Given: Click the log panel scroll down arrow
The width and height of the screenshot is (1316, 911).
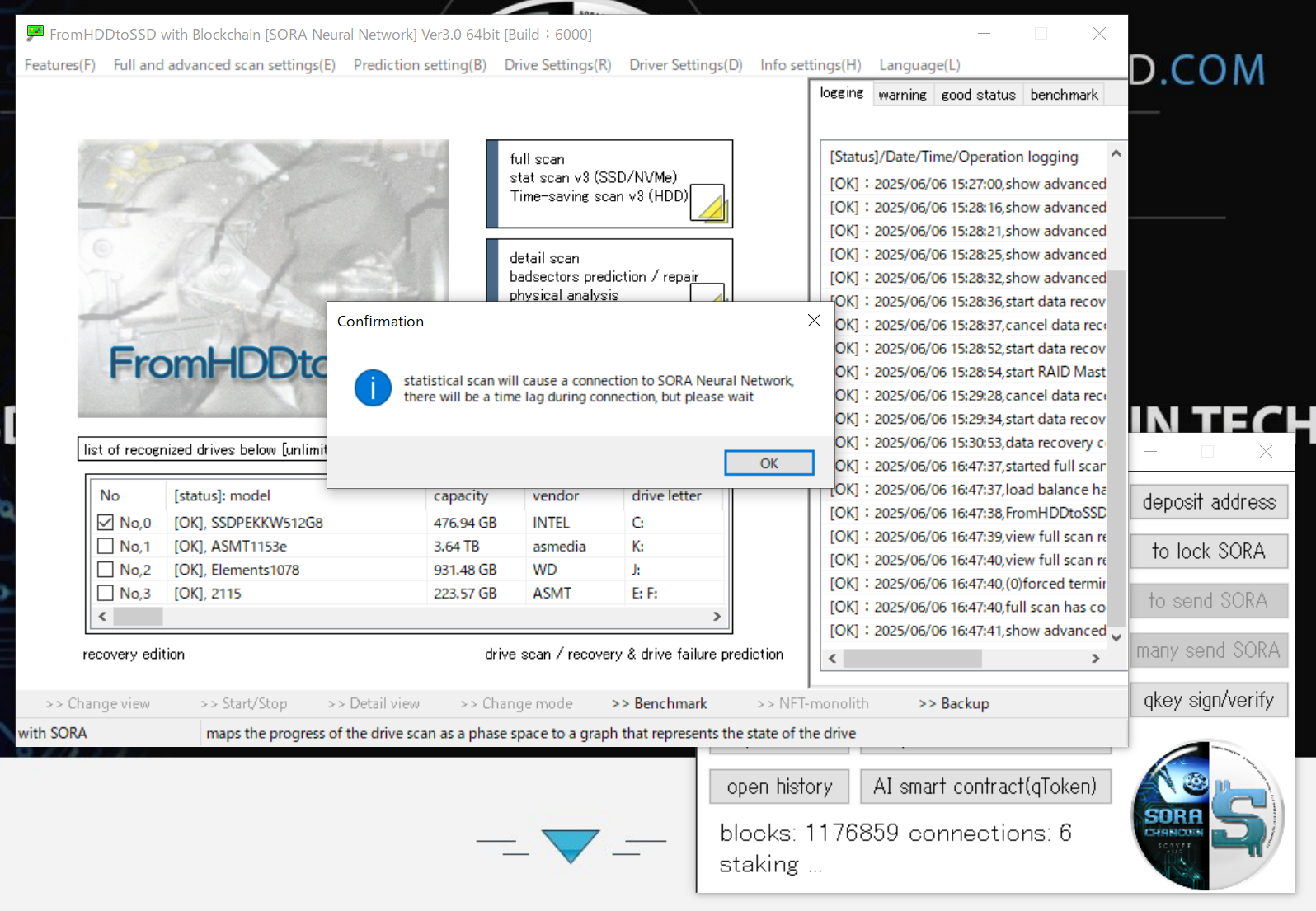Looking at the screenshot, I should coord(1116,637).
